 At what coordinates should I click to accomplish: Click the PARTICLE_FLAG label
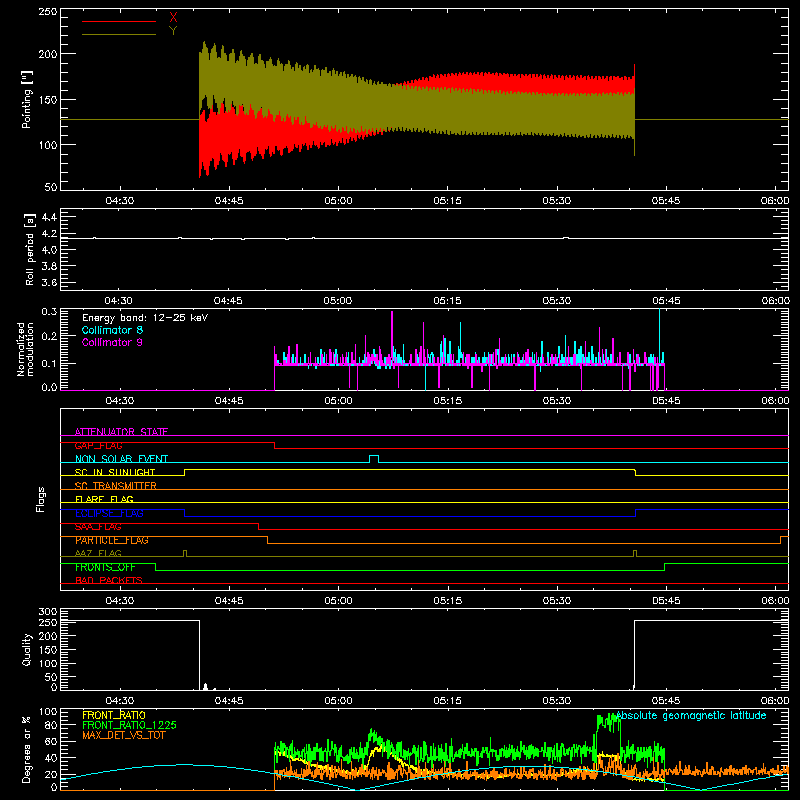click(x=112, y=540)
